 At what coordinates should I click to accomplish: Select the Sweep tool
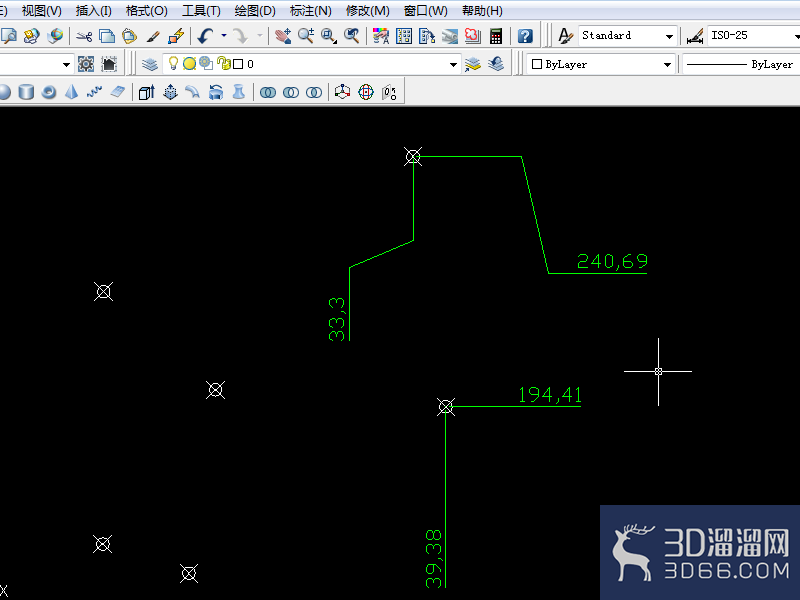pos(193,92)
